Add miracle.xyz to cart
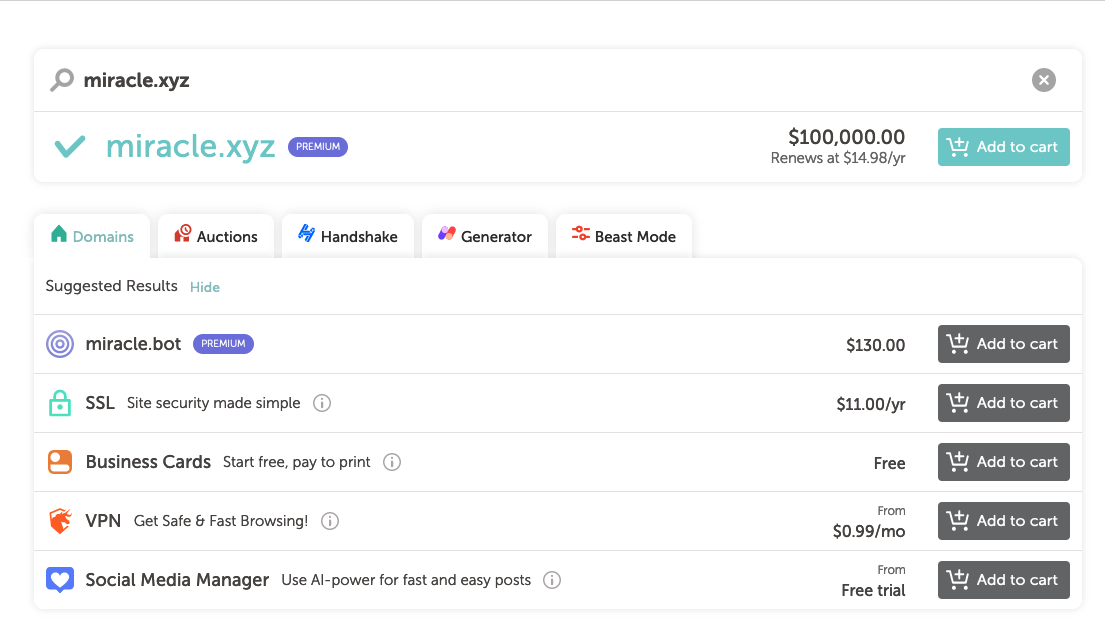 tap(1003, 147)
